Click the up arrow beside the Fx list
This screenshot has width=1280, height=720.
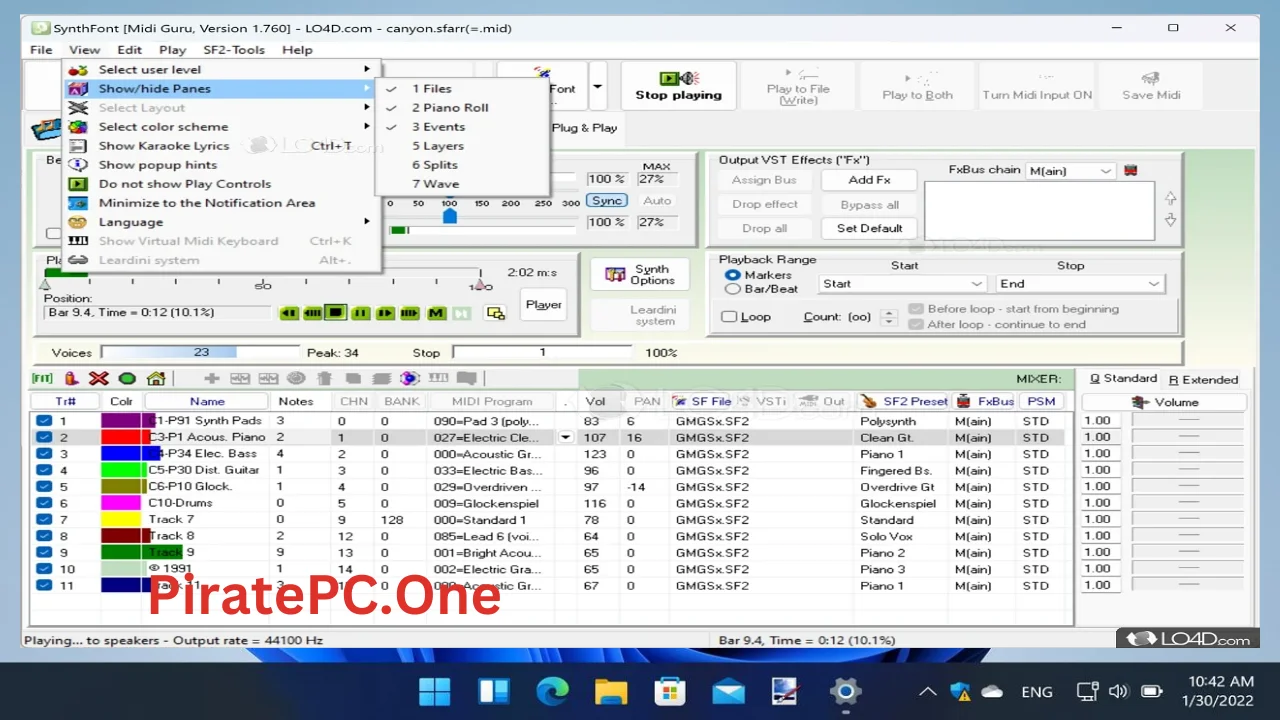tap(1171, 199)
